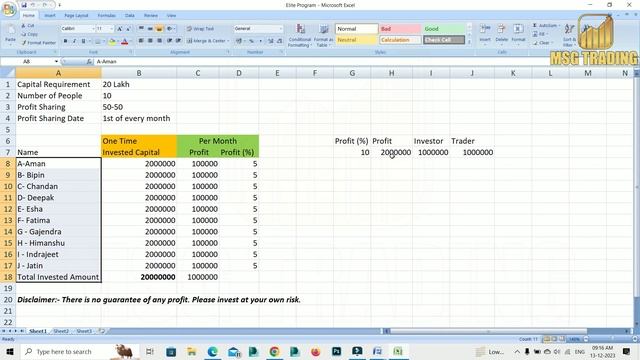Toggle Bold formatting
The image size is (640, 360).
coord(65,41)
